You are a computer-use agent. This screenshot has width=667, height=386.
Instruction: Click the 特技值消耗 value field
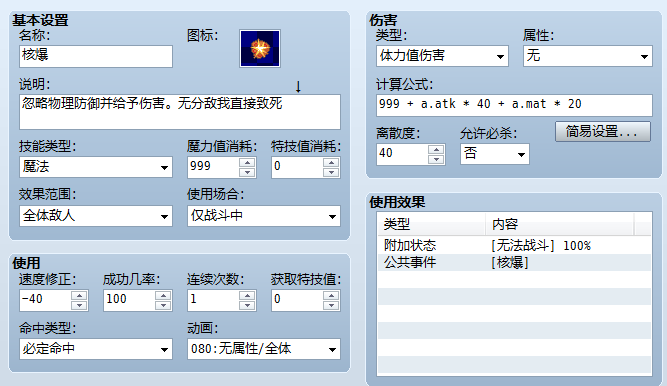click(x=297, y=167)
